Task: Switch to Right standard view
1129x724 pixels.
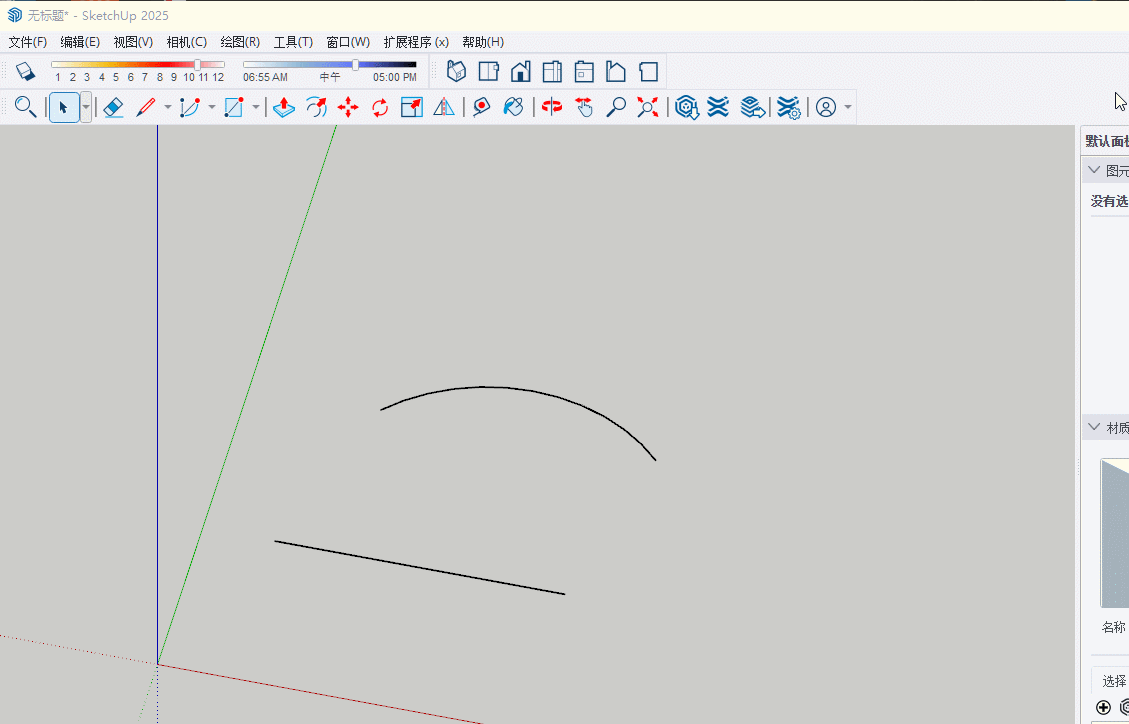Action: click(552, 71)
